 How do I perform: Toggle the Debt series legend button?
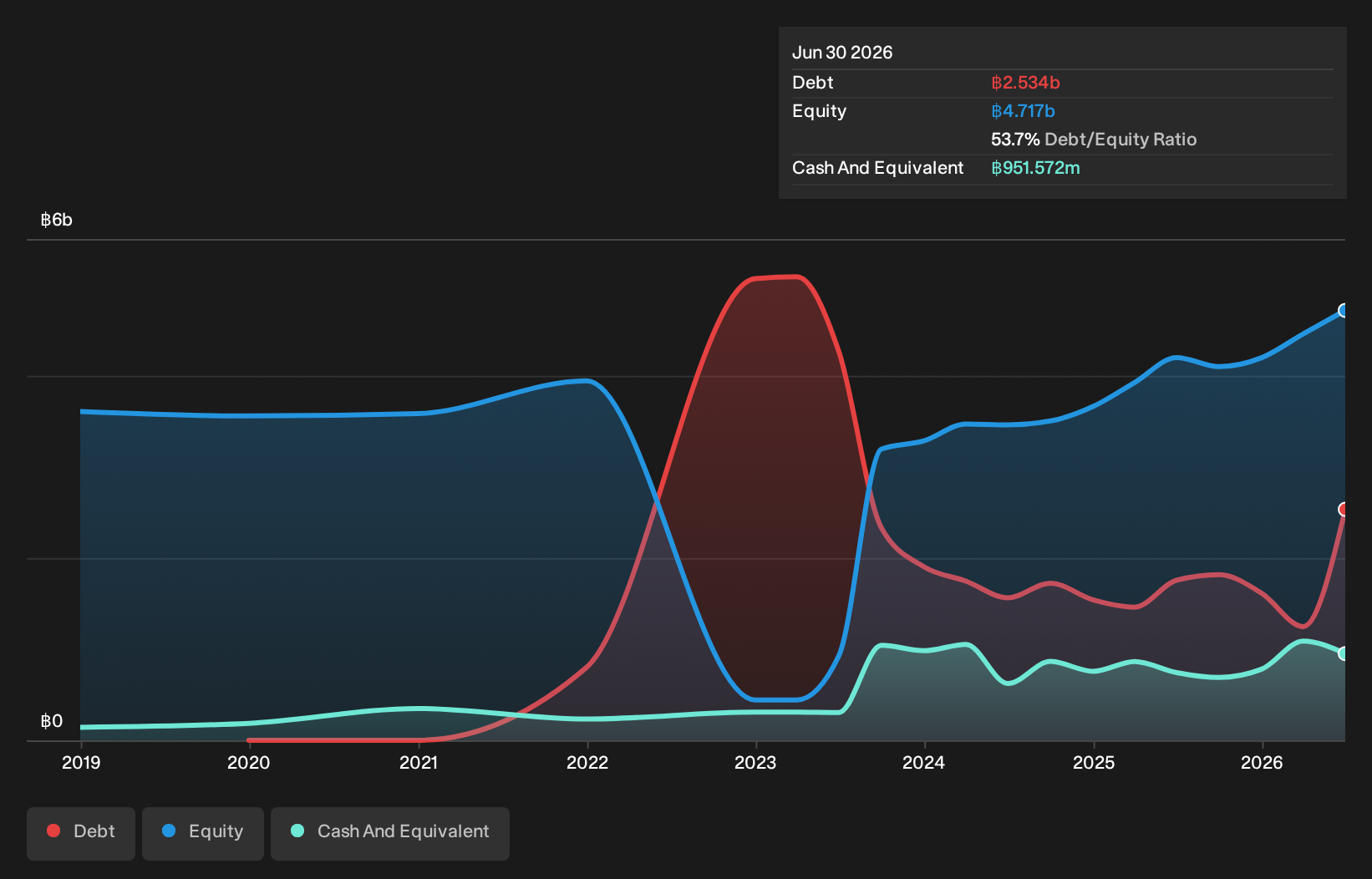81,833
